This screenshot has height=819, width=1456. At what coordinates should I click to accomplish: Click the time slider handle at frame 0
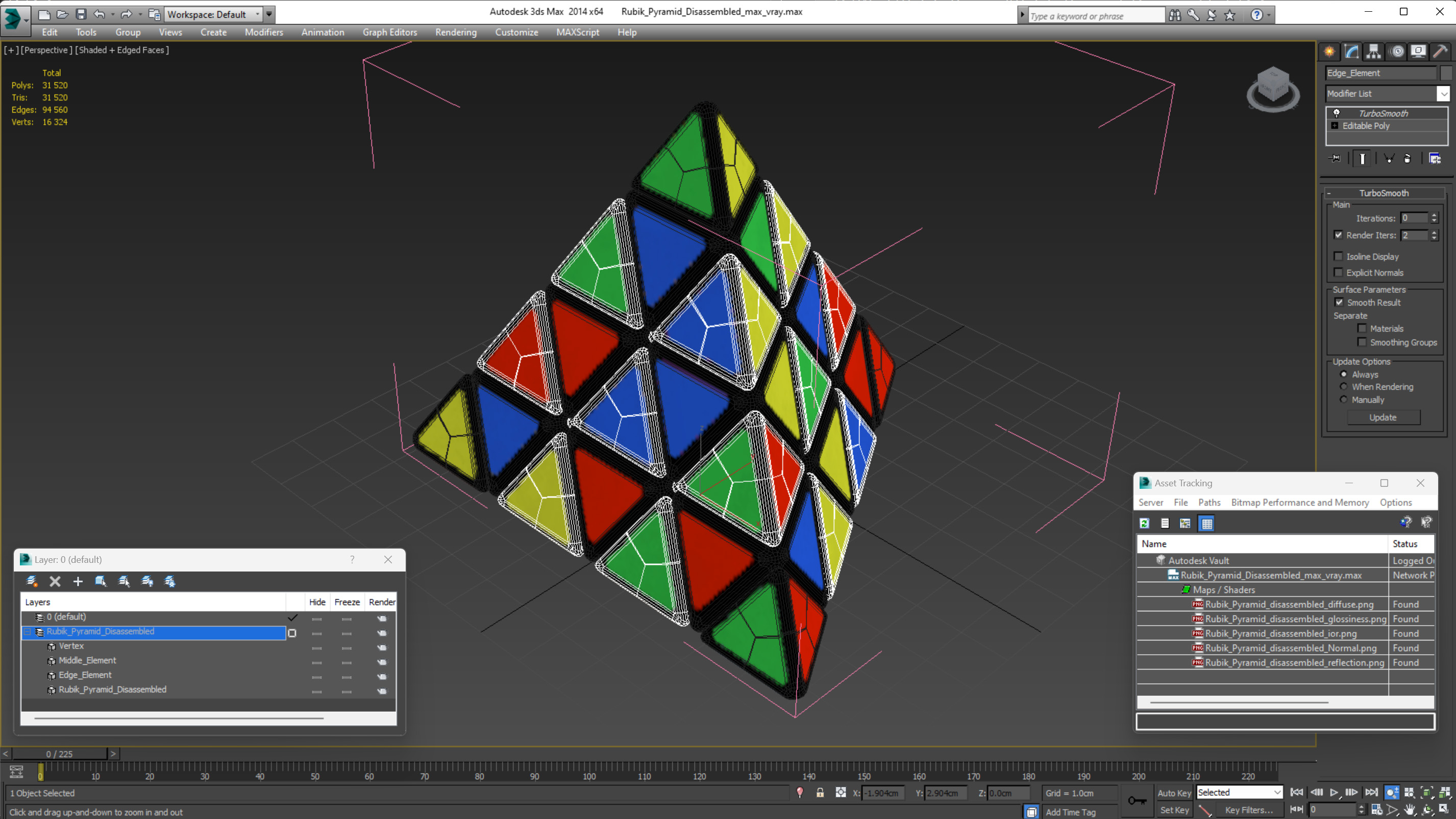59,754
